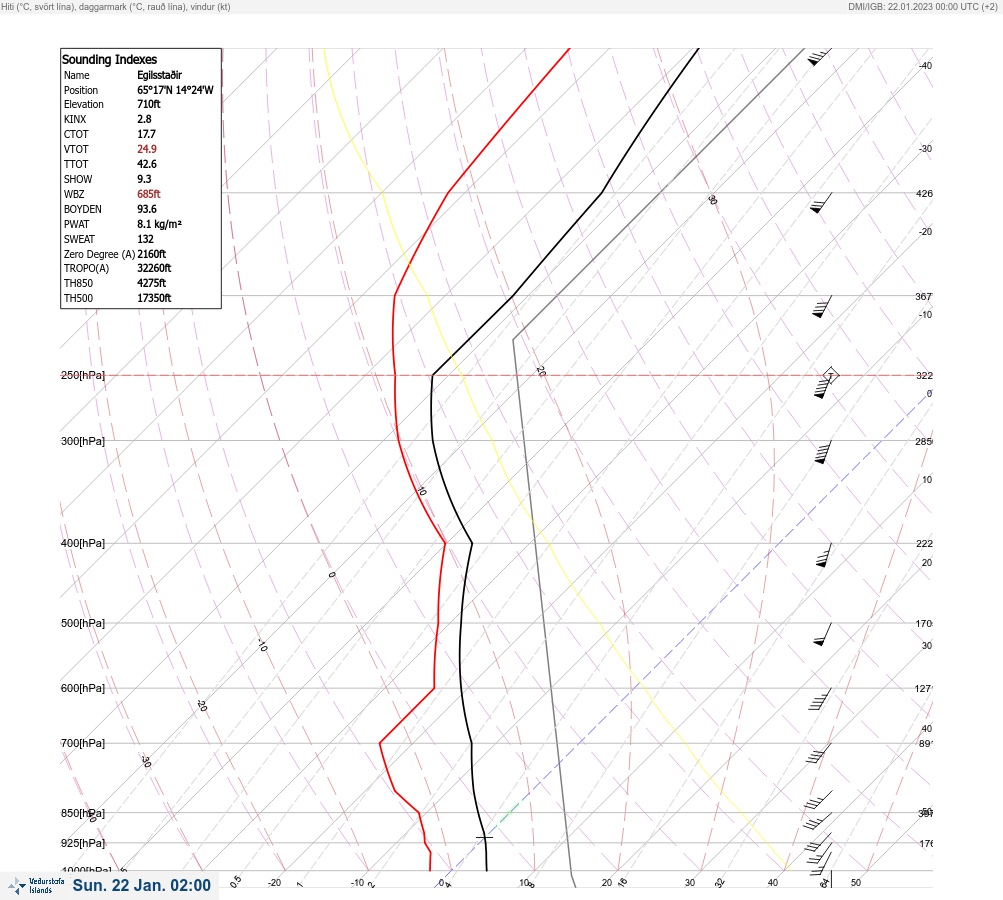Click the wind barb at 600 hPa level
This screenshot has width=1003, height=900.
[820, 699]
